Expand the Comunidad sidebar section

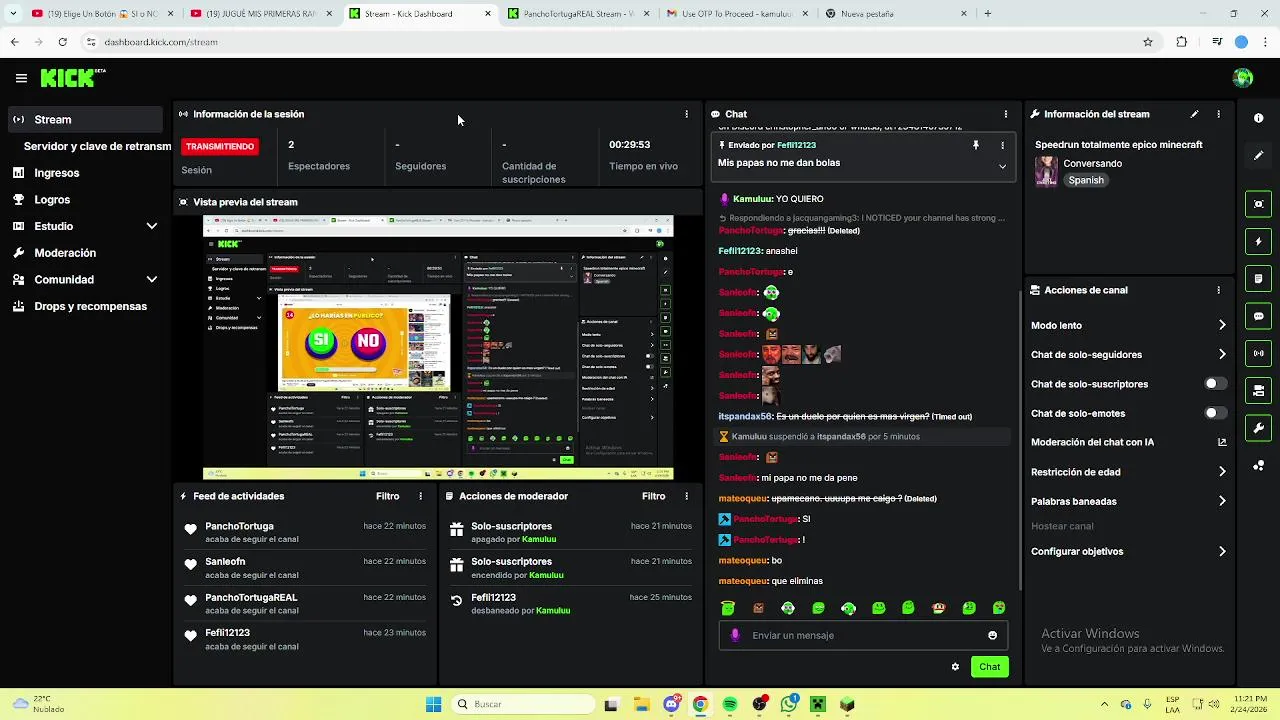tap(152, 280)
